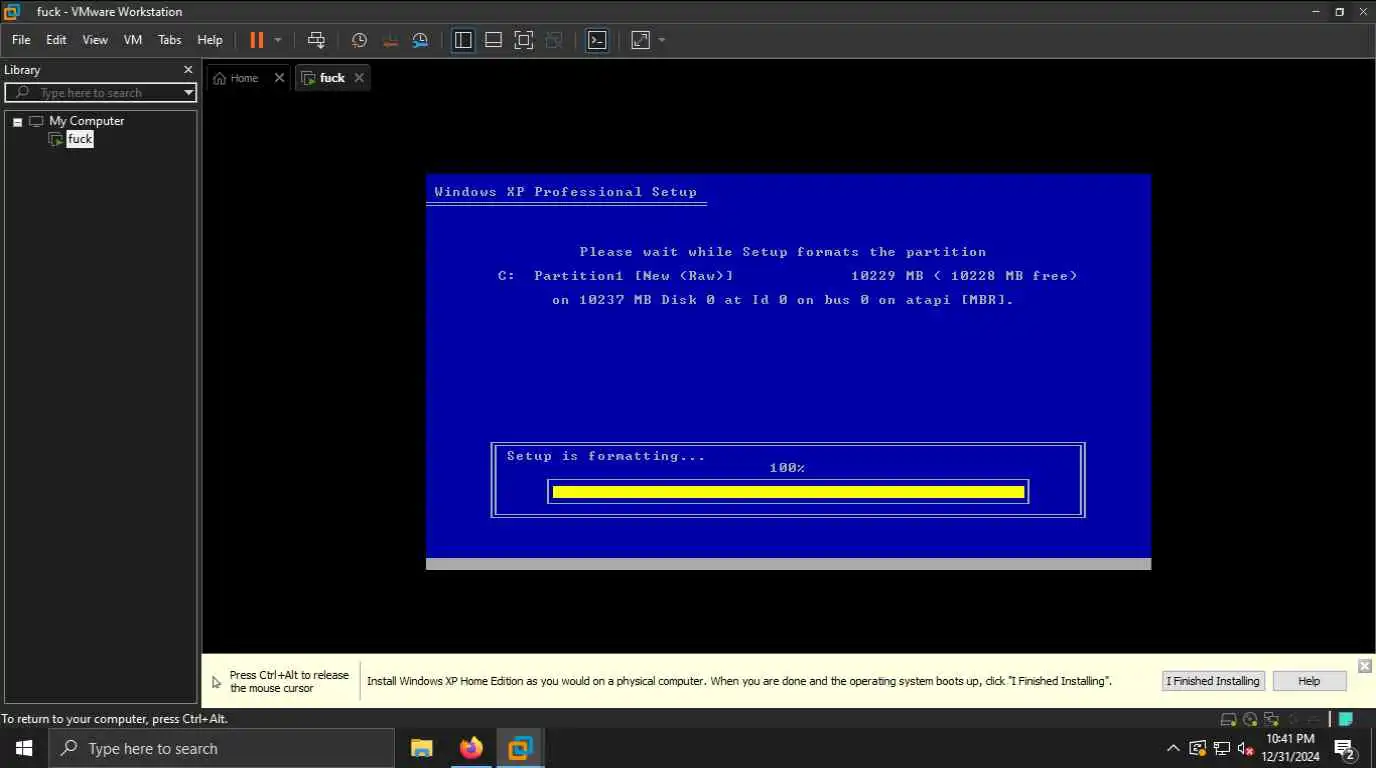This screenshot has height=768, width=1376.
Task: Open Firefox from the taskbar
Action: (x=471, y=748)
